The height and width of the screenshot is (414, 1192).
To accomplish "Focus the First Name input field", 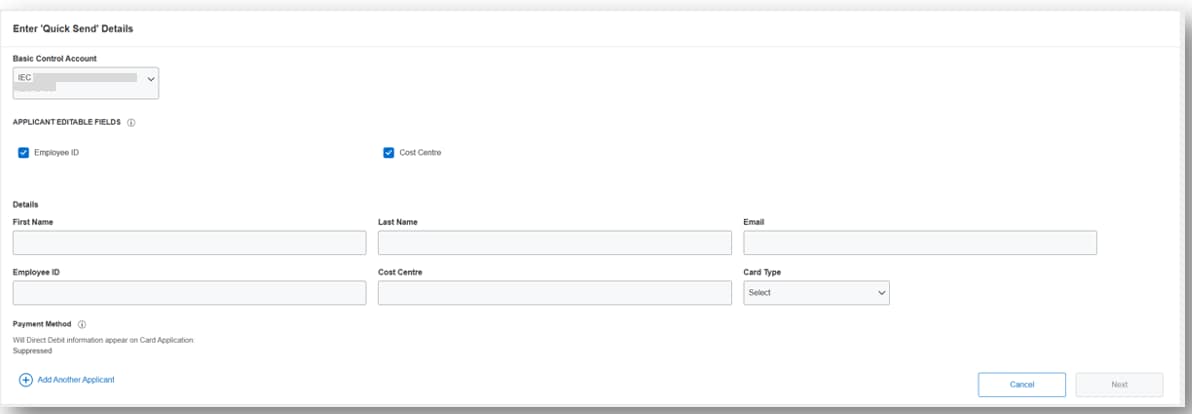I will (x=190, y=243).
